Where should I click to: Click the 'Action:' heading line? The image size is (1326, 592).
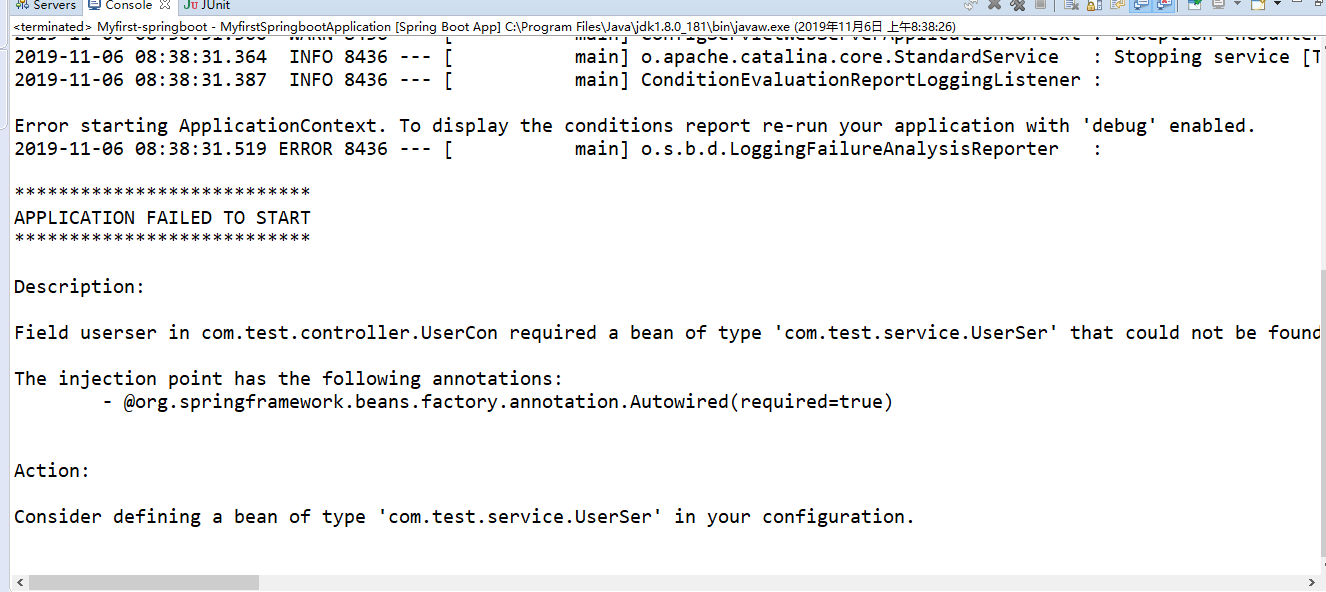tap(52, 470)
